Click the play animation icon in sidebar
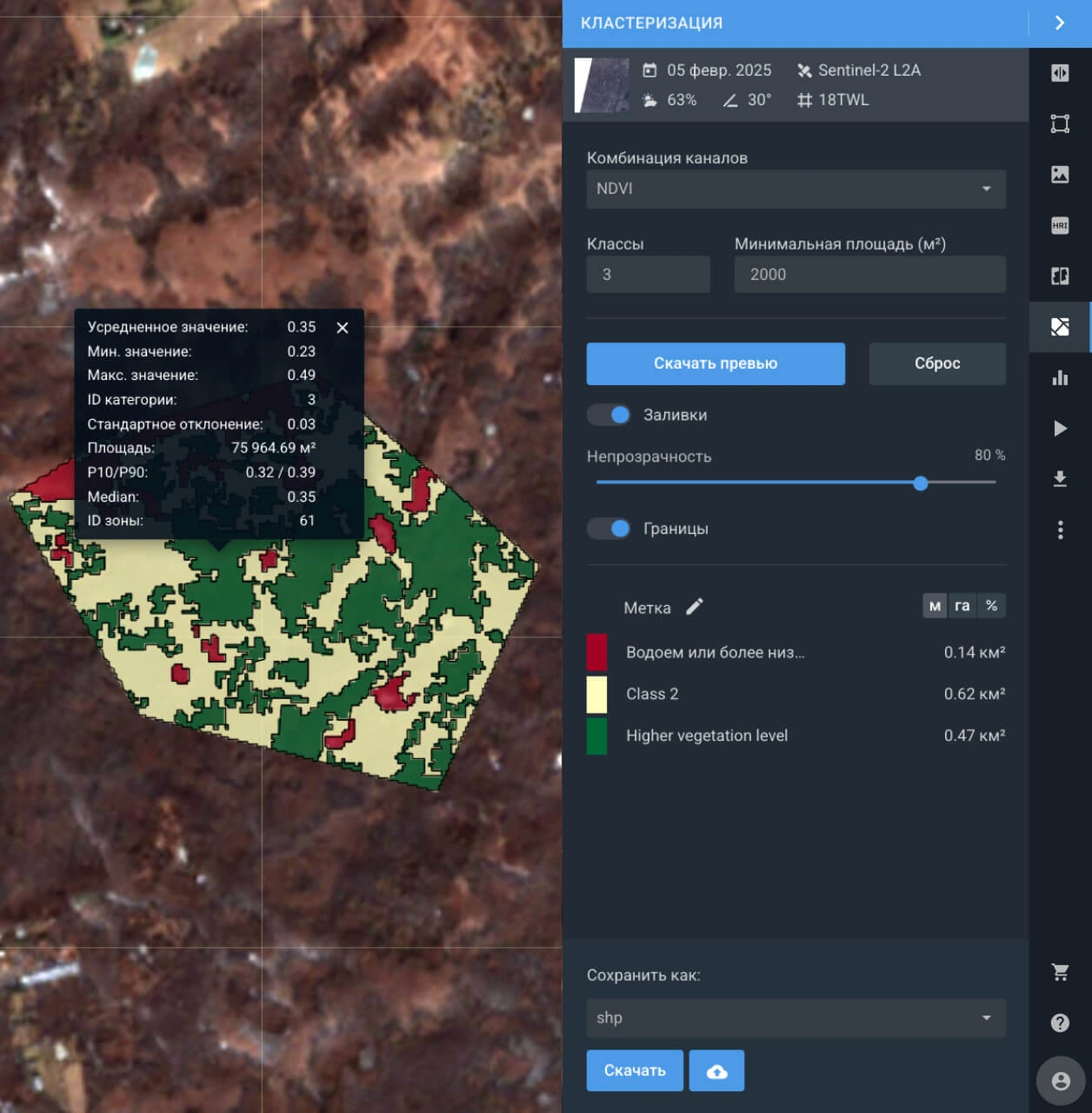1092x1113 pixels. tap(1060, 428)
